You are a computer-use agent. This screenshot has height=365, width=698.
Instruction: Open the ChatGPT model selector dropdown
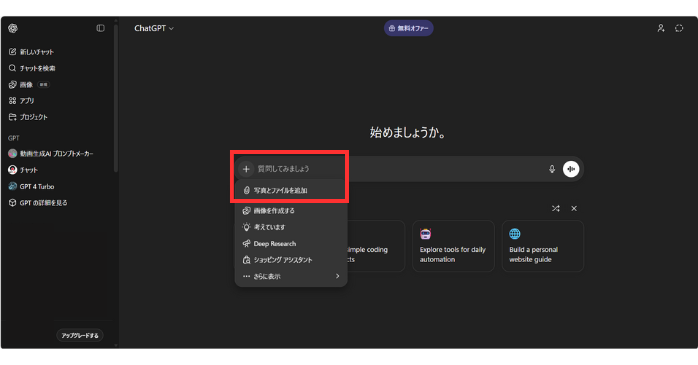point(154,28)
